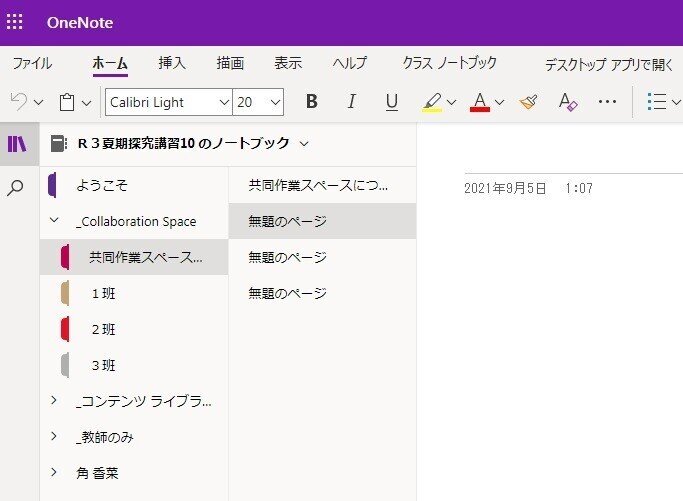Click the red 2 班 section color tab
683x501 pixels.
point(65,329)
